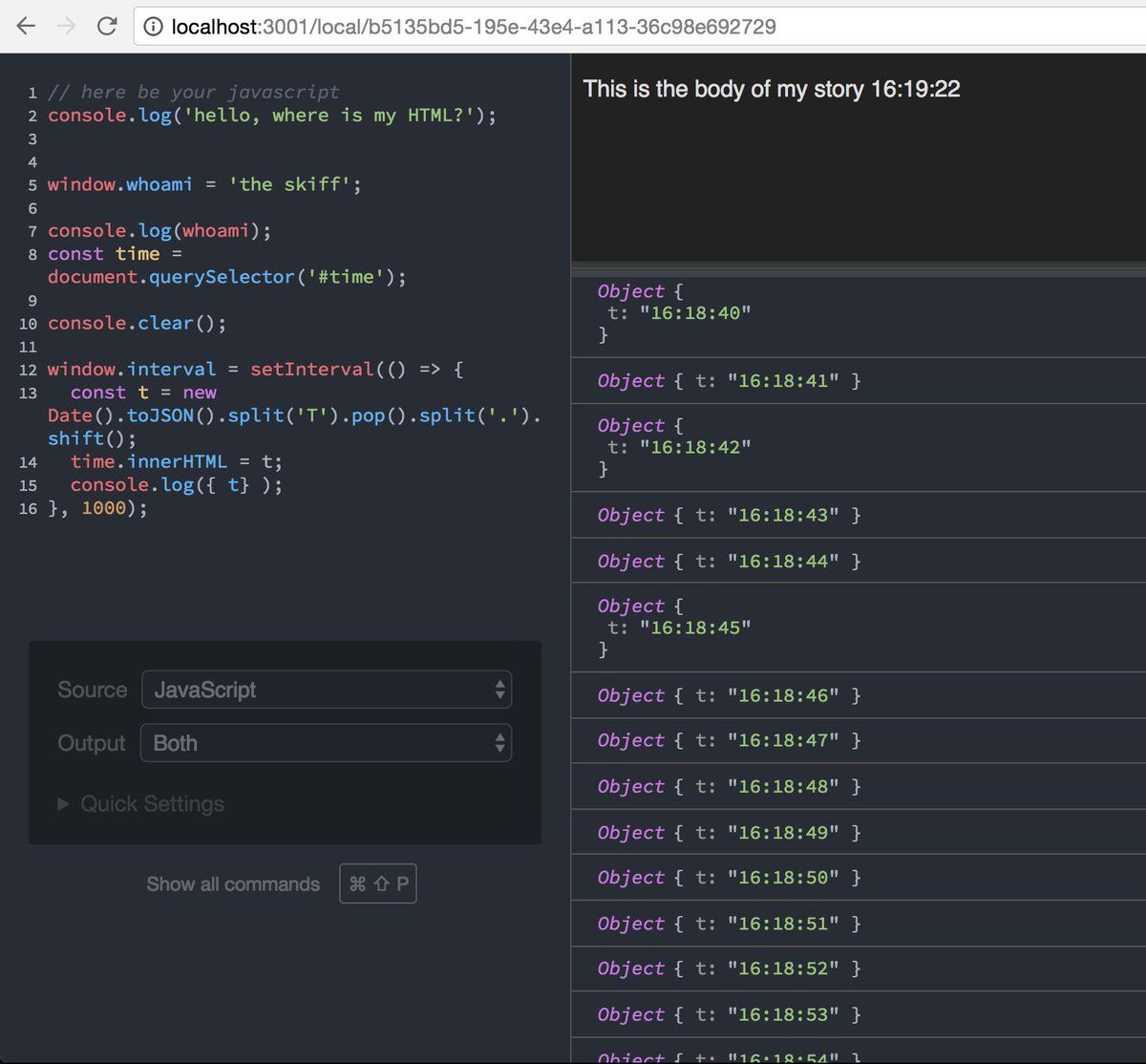Open the Source JavaScript dropdown
The height and width of the screenshot is (1064, 1146).
pyautogui.click(x=326, y=690)
